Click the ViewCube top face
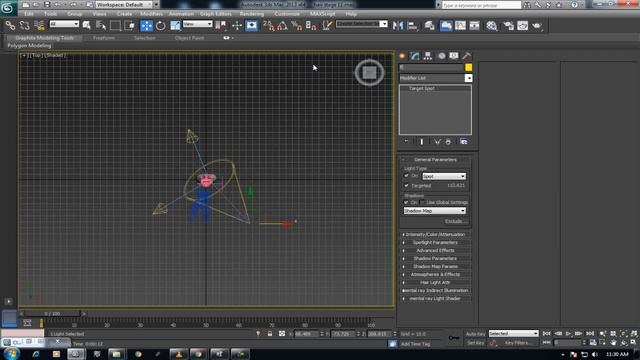The height and width of the screenshot is (360, 640). tap(369, 73)
